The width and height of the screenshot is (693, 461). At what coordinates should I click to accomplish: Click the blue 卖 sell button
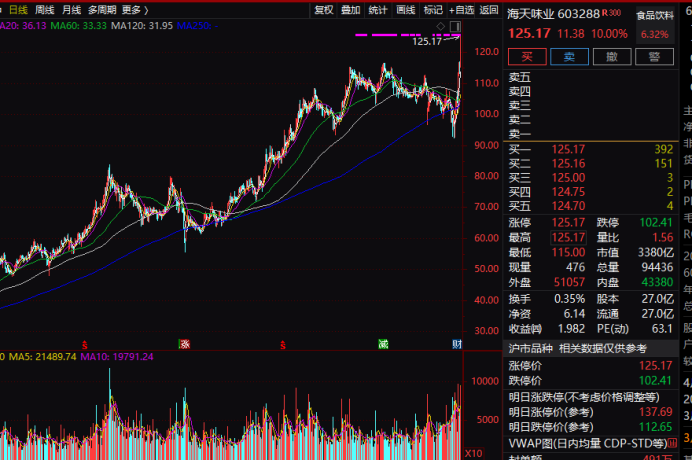[569, 57]
